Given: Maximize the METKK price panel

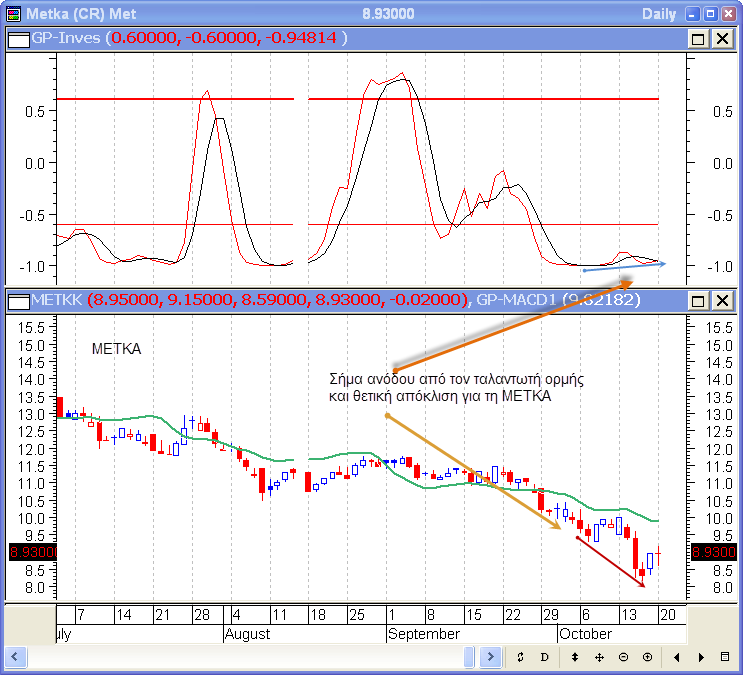Looking at the screenshot, I should pos(697,300).
